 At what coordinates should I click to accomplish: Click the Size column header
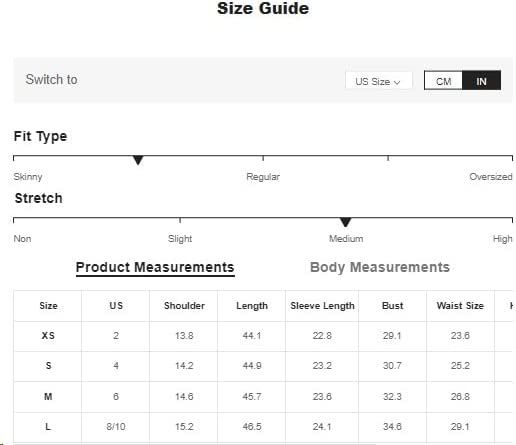(x=48, y=306)
